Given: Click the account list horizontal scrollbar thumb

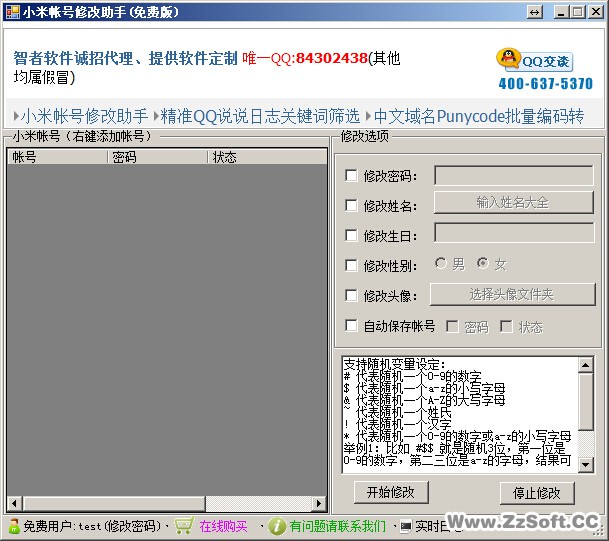Looking at the screenshot, I should 114,503.
